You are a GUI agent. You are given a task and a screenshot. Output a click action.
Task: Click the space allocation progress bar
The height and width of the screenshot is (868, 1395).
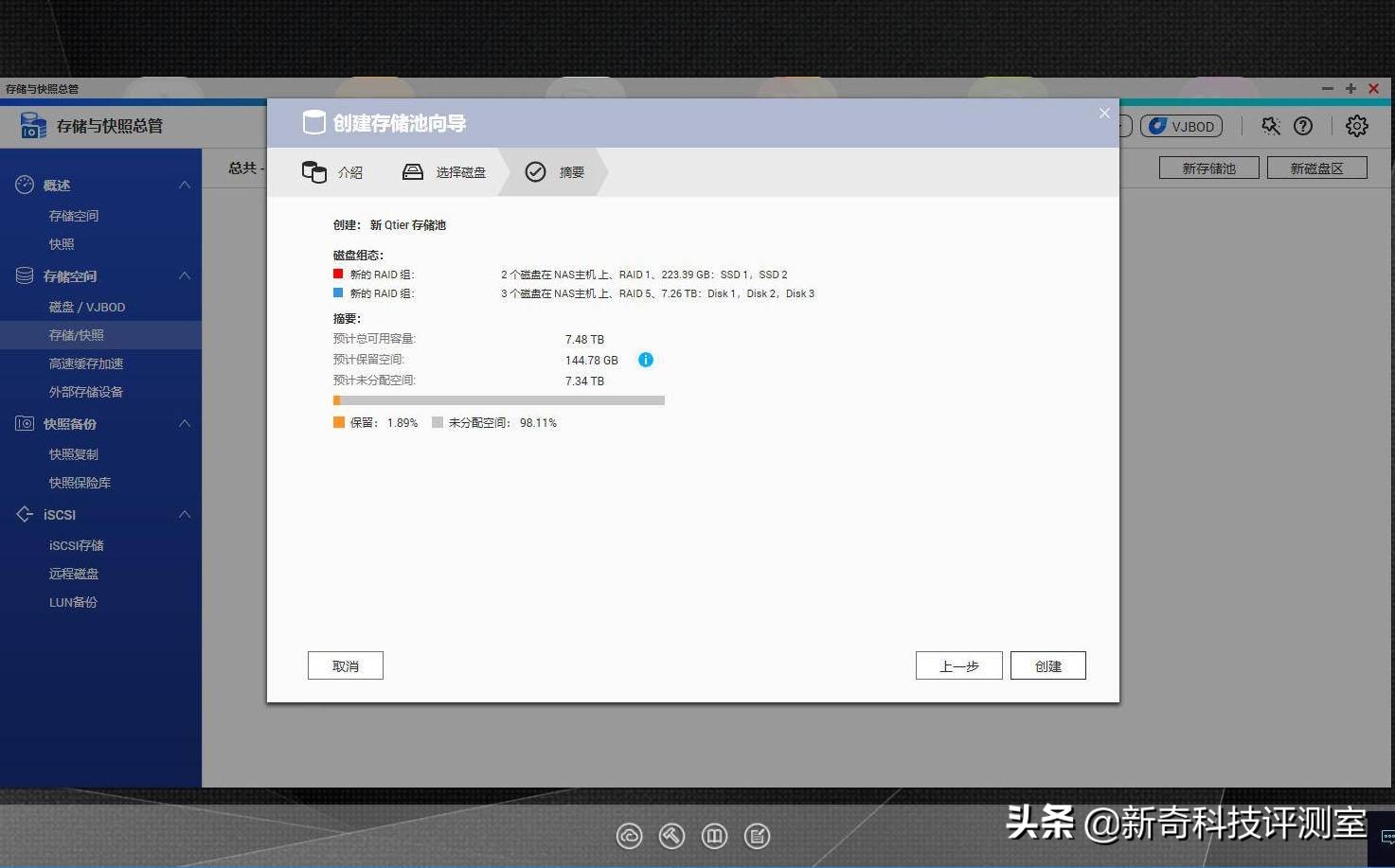pyautogui.click(x=499, y=399)
